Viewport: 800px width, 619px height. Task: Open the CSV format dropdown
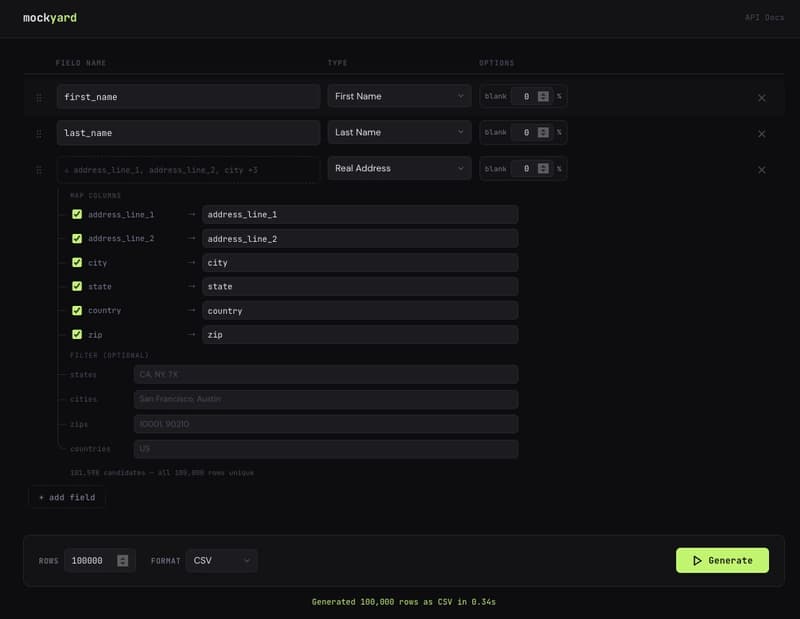[222, 560]
